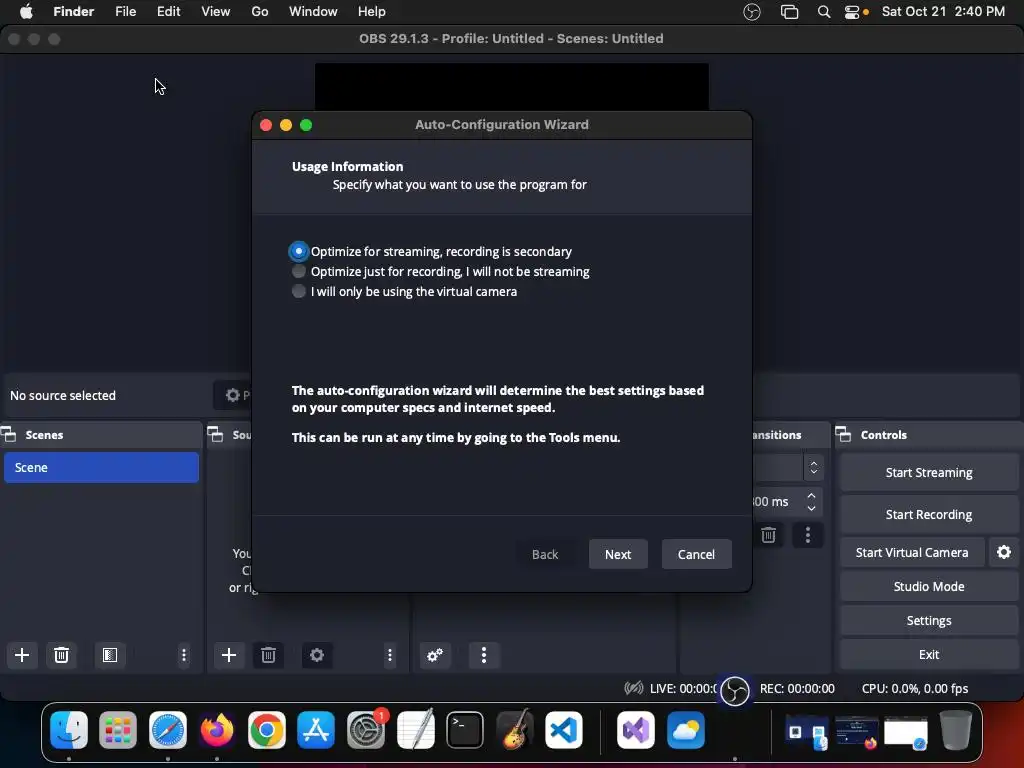The image size is (1024, 768).
Task: Click Next in the Auto-Configuration Wizard
Action: (618, 554)
